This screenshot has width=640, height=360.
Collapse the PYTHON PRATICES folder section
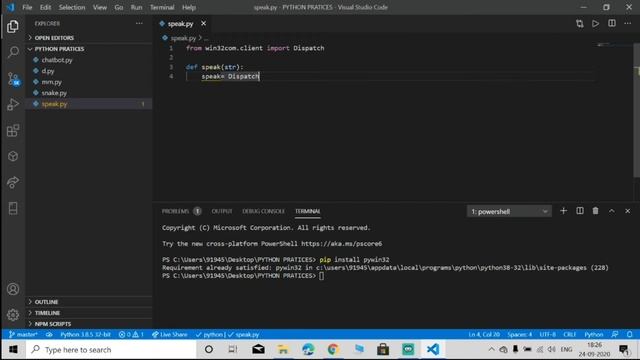89,49
